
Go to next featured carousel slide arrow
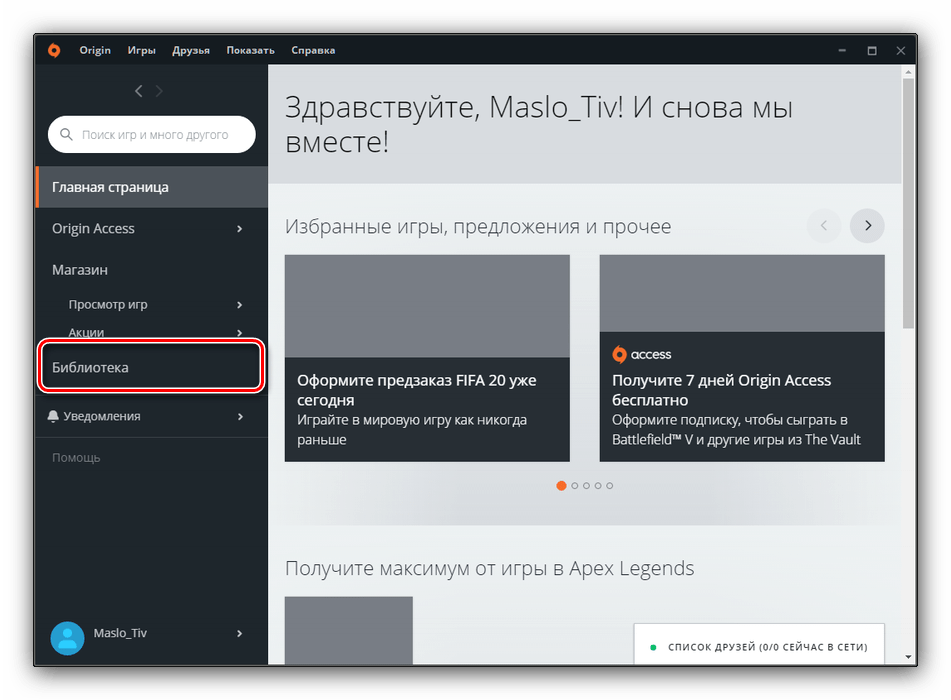(867, 226)
